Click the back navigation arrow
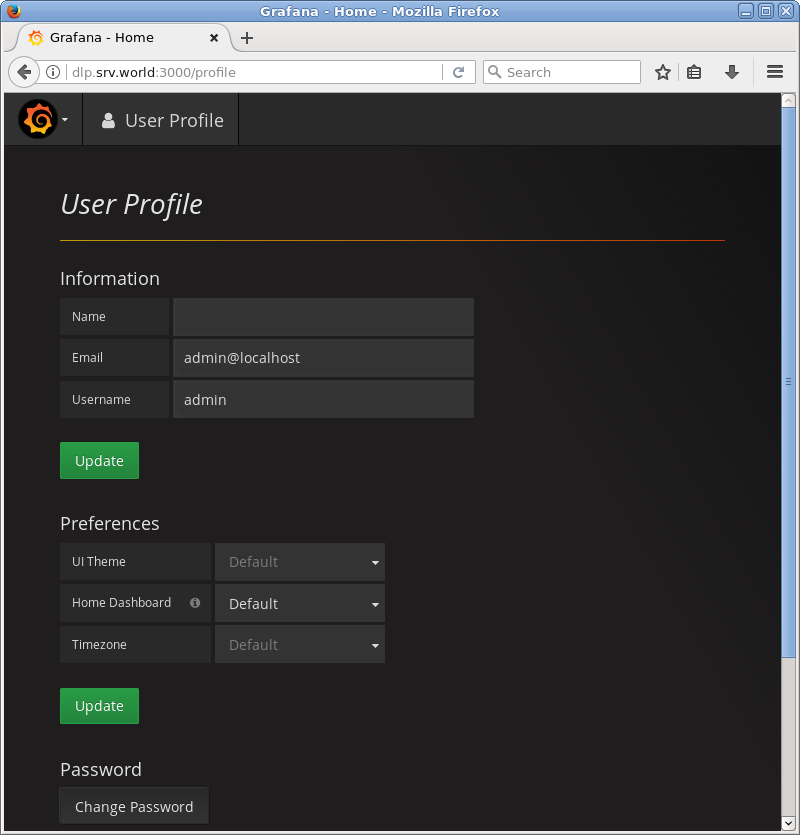The image size is (800, 835). [23, 71]
